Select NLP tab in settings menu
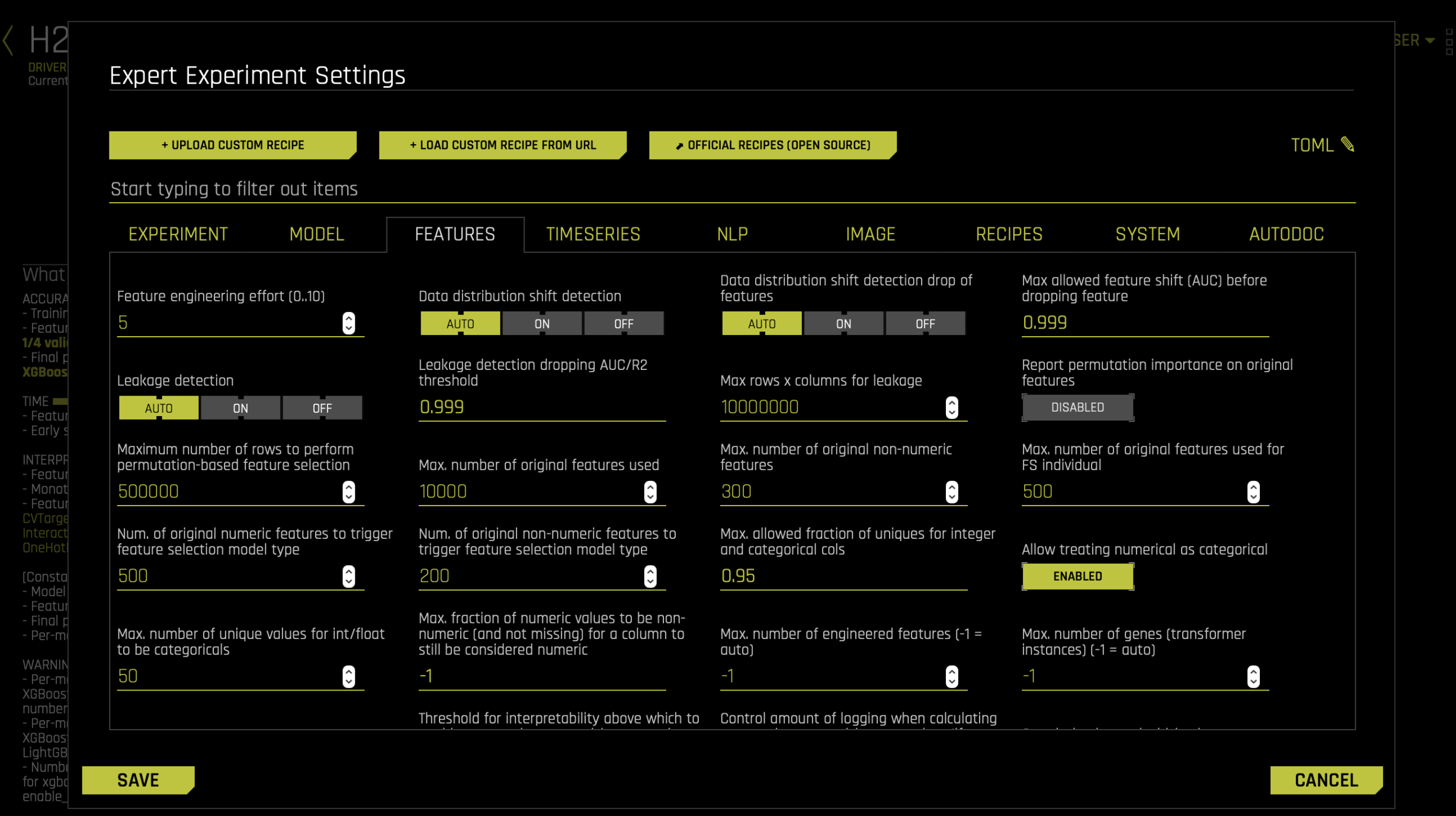The height and width of the screenshot is (816, 1456). 733,235
